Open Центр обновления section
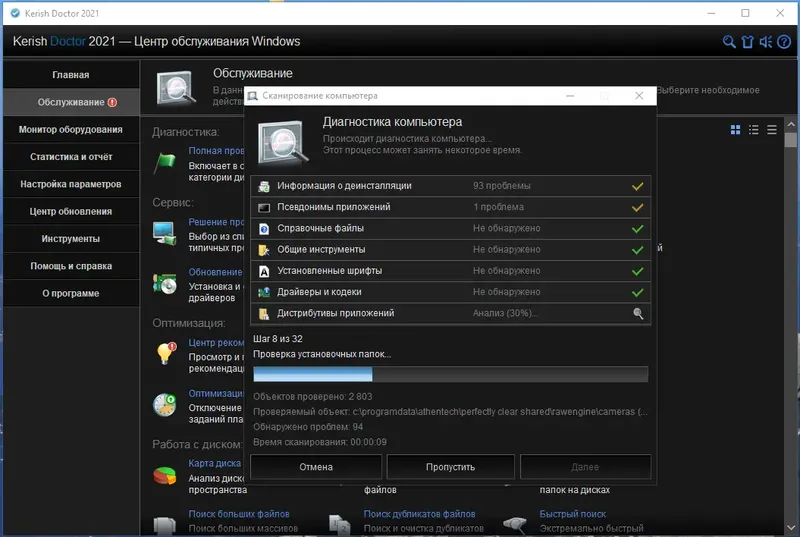800x537 pixels. [x=71, y=211]
